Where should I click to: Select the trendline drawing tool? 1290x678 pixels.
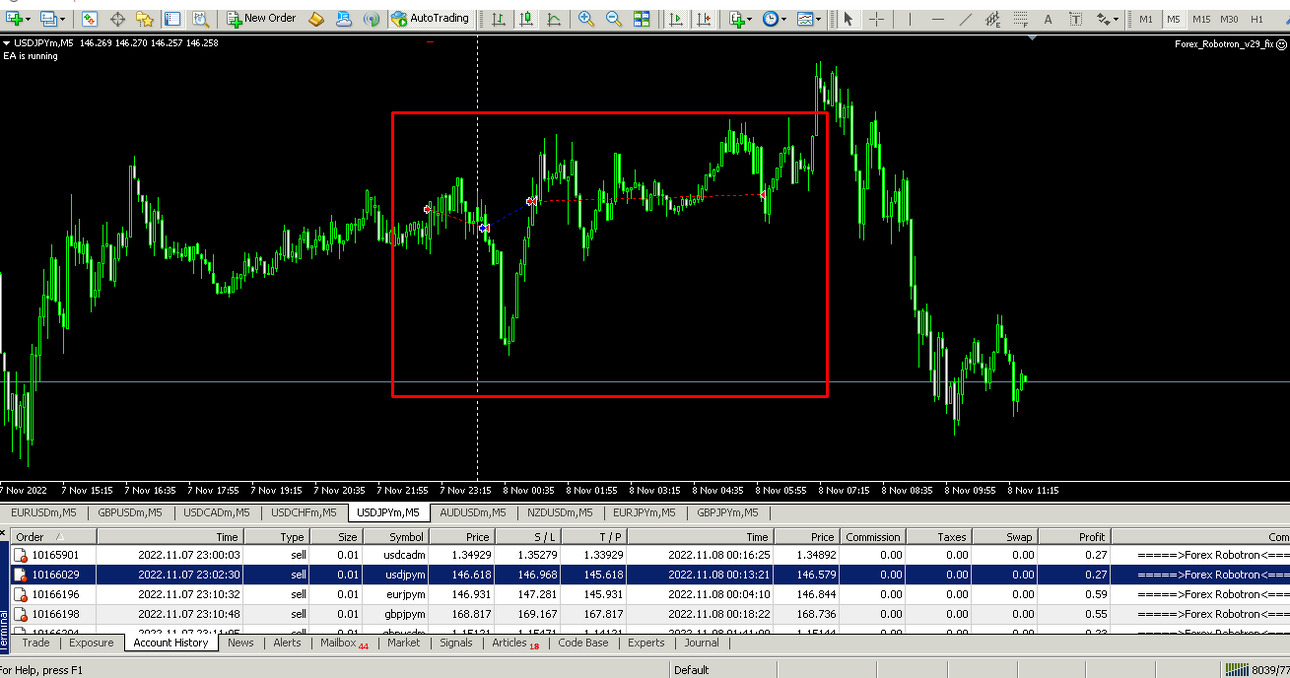964,19
